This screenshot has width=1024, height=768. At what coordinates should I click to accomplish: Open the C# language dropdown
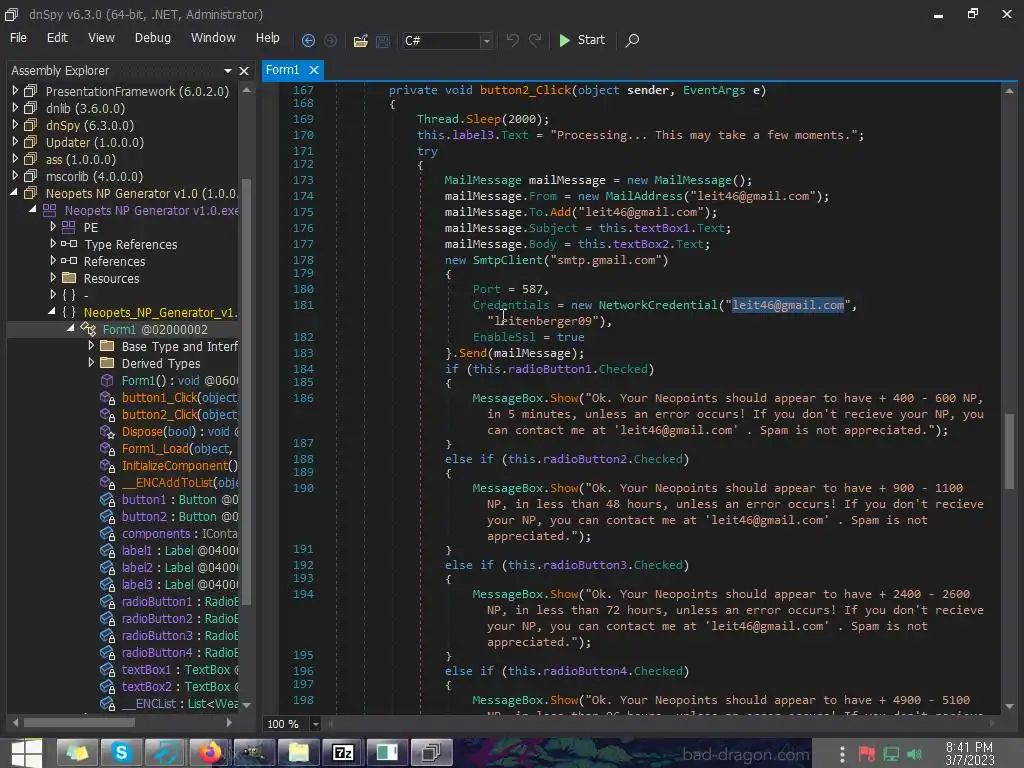(486, 40)
